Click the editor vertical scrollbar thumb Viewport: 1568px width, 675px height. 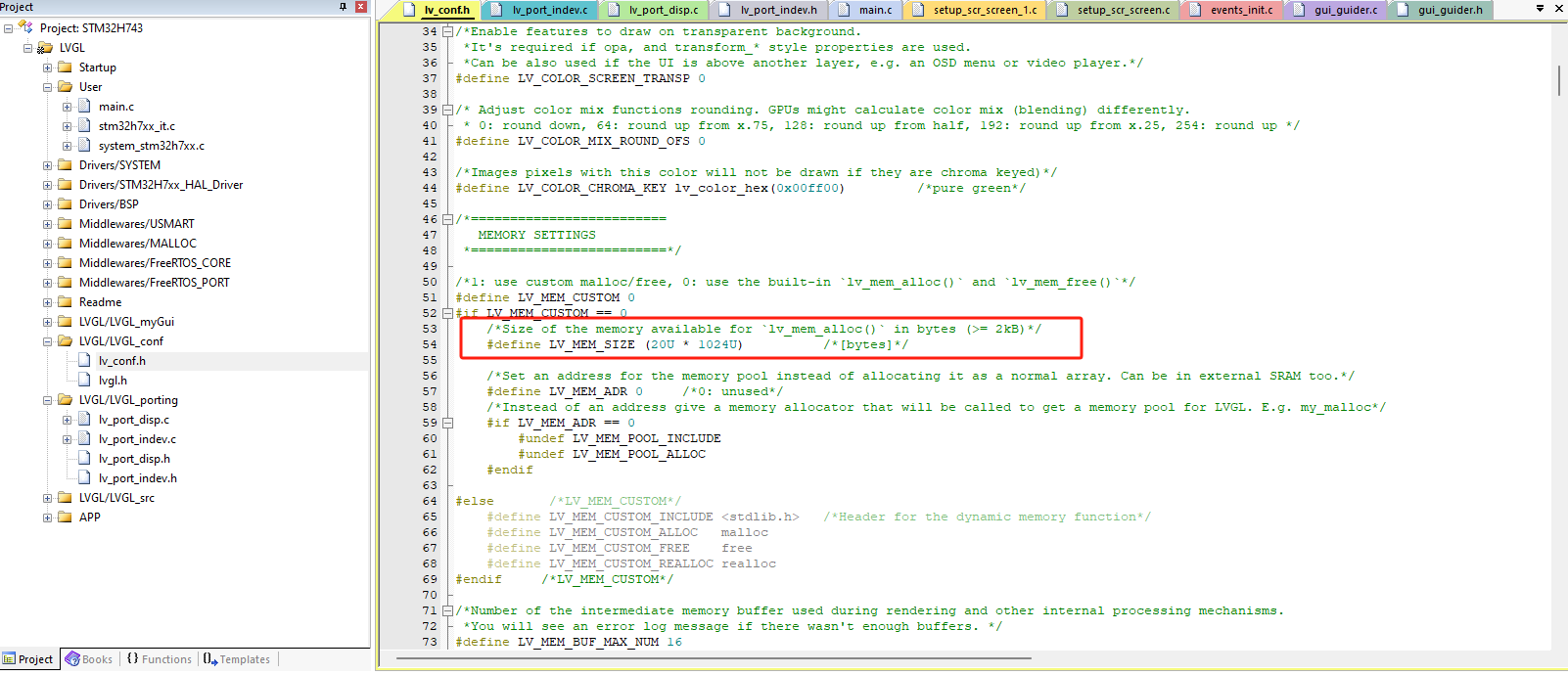1559,80
